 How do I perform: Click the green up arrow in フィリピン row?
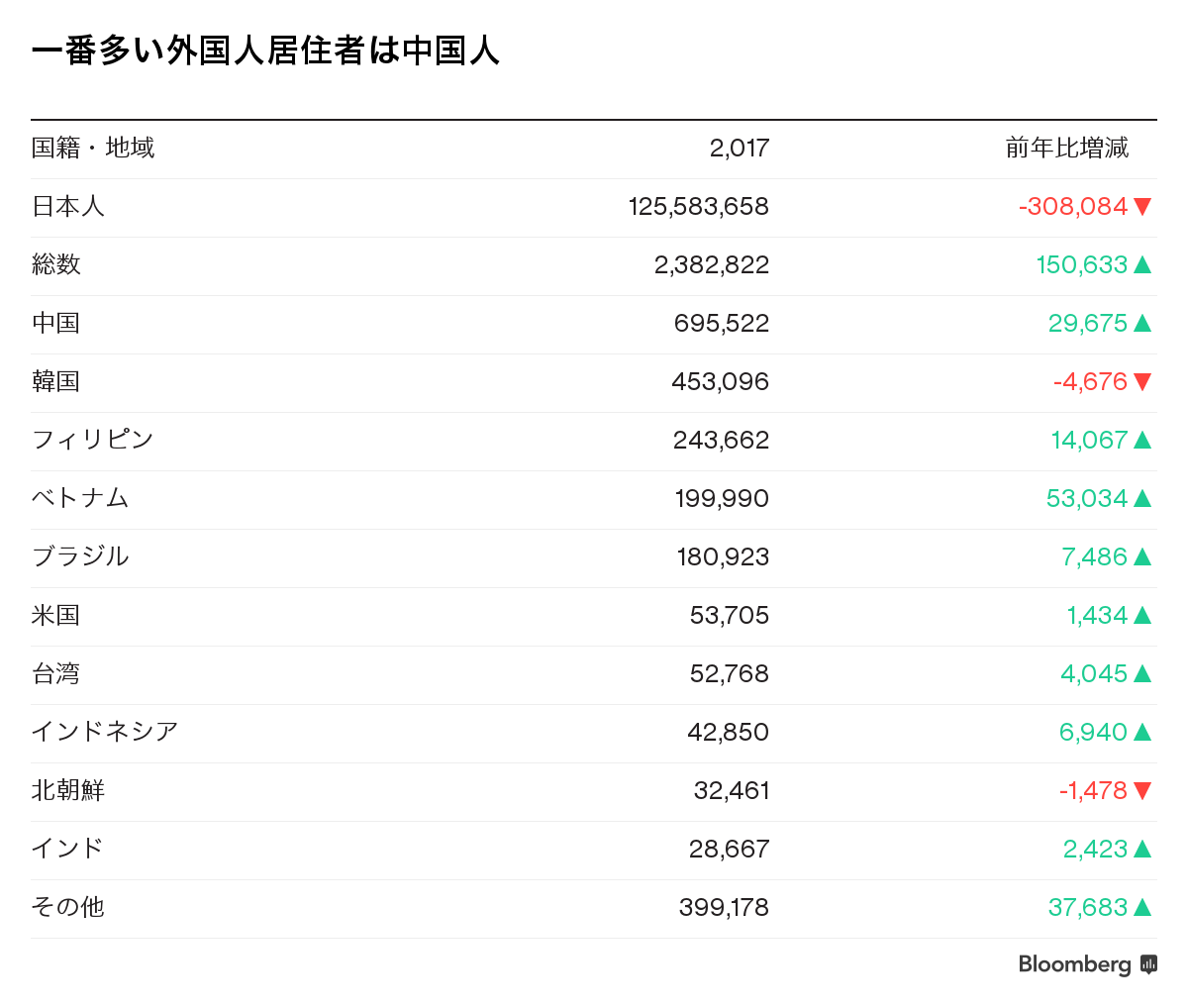[1142, 440]
